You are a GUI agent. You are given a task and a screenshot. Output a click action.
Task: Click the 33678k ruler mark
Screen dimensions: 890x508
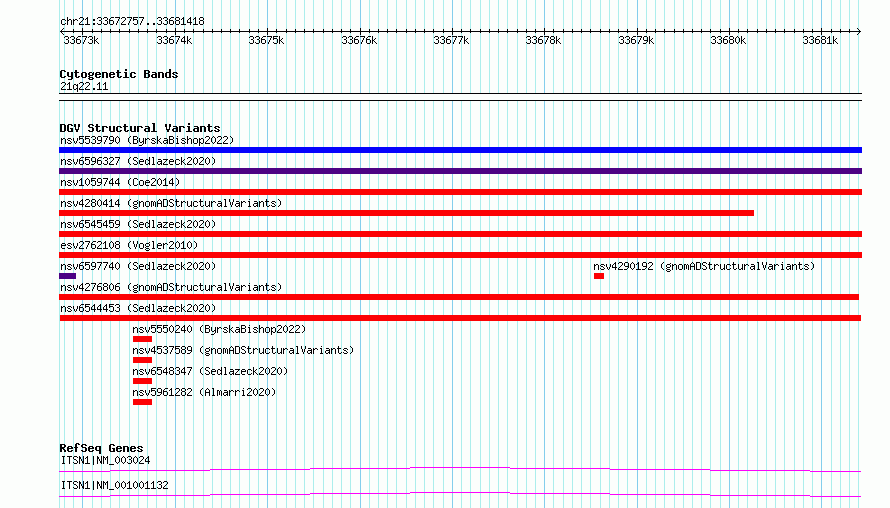[543, 40]
